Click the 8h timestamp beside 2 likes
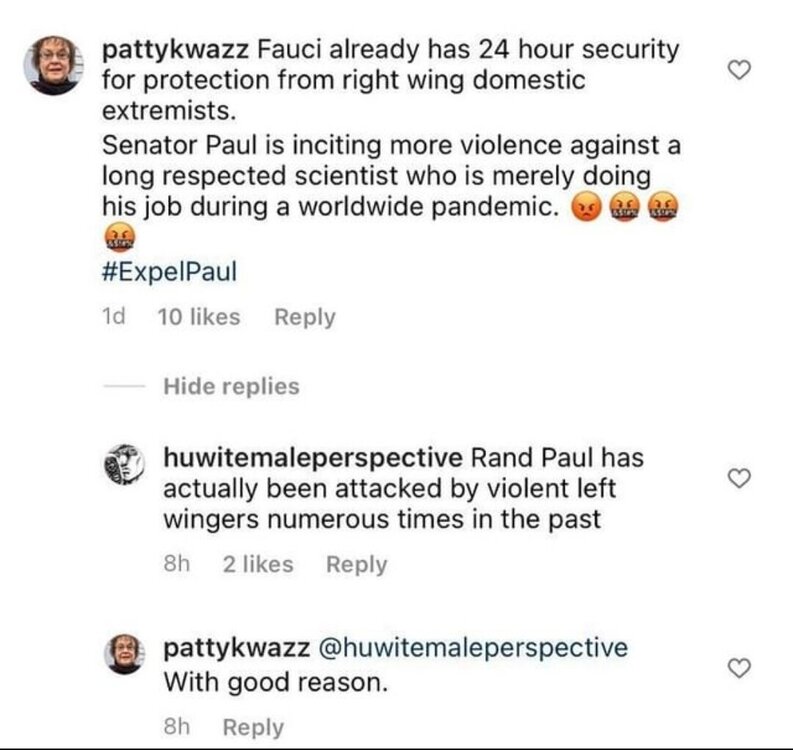This screenshot has width=793, height=750. coord(176,564)
